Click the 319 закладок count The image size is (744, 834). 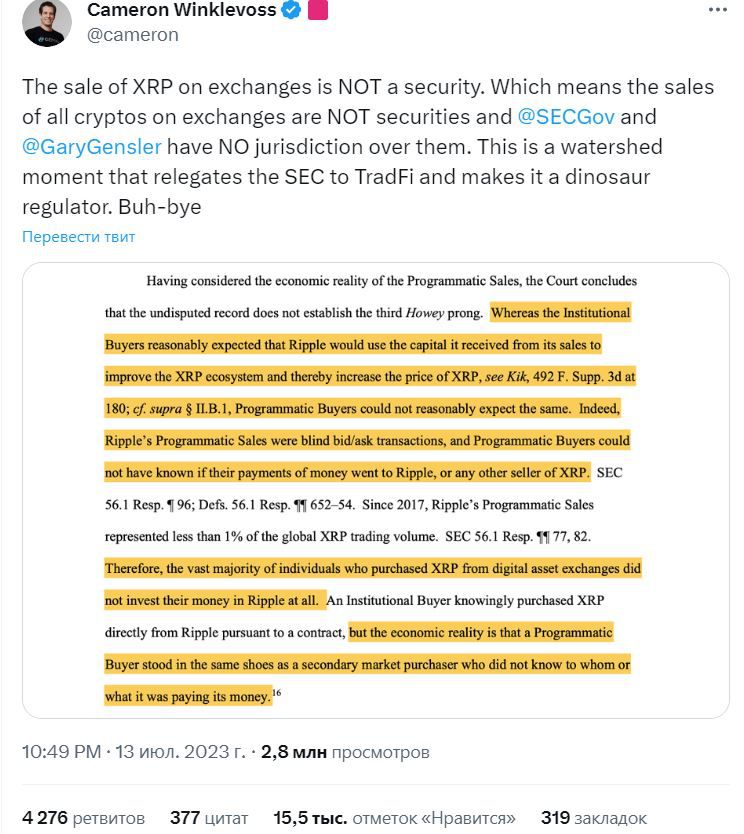pos(594,817)
